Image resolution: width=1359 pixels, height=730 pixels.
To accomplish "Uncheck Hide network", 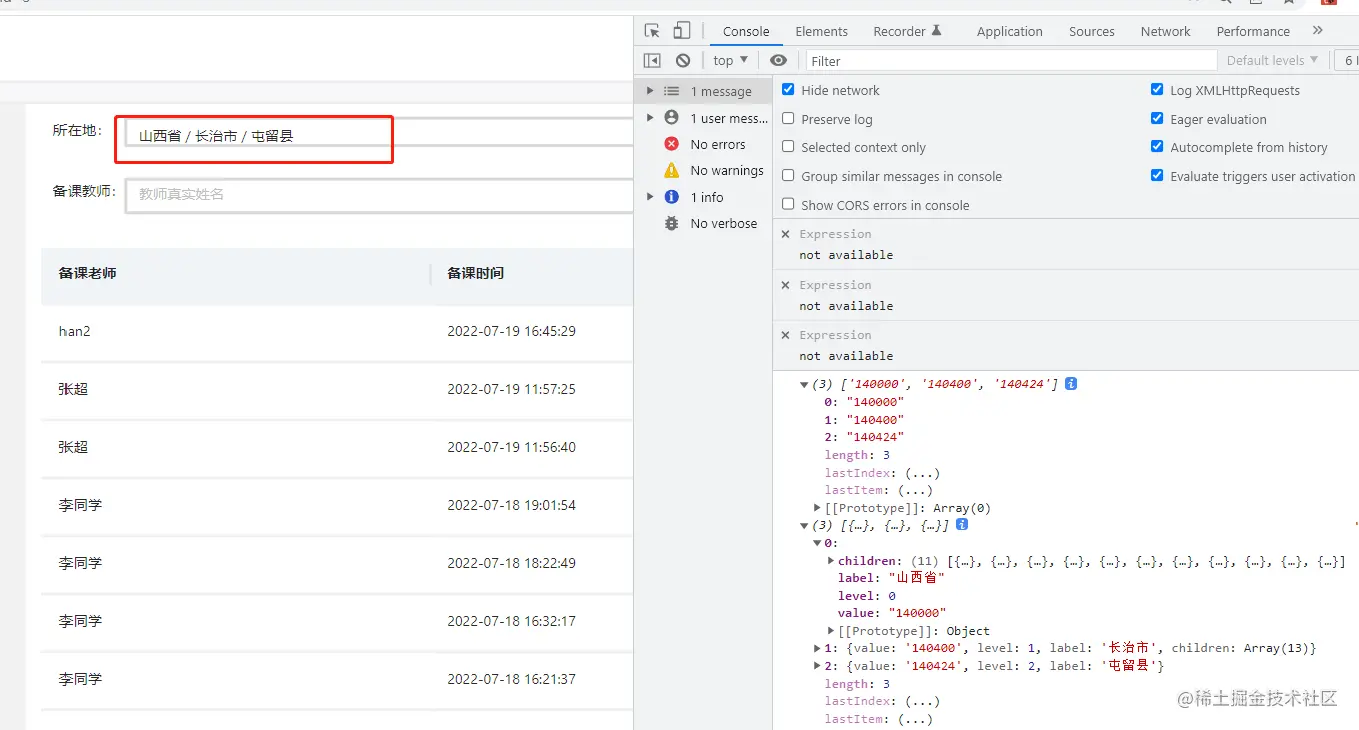I will click(x=788, y=89).
